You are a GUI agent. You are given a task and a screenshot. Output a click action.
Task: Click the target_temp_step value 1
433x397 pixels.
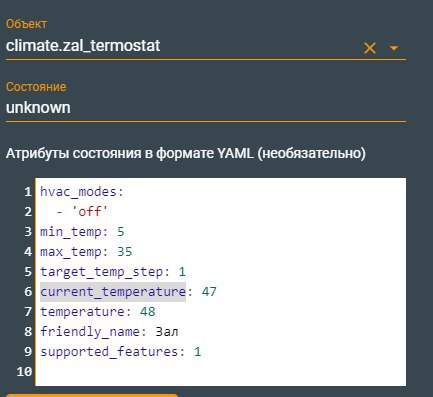click(182, 272)
